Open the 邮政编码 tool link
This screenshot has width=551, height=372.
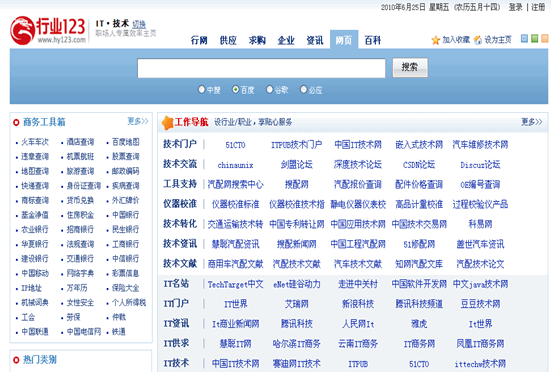126,171
